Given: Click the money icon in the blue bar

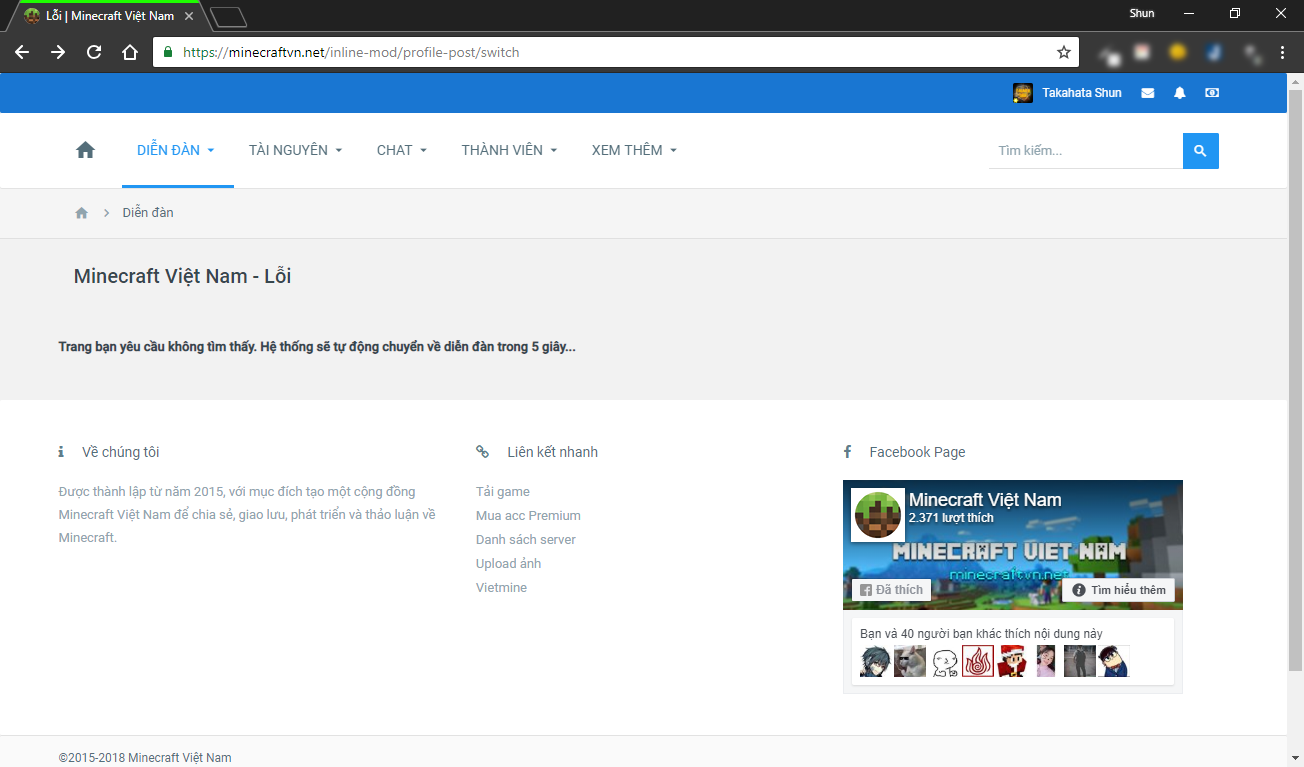Looking at the screenshot, I should pyautogui.click(x=1212, y=93).
